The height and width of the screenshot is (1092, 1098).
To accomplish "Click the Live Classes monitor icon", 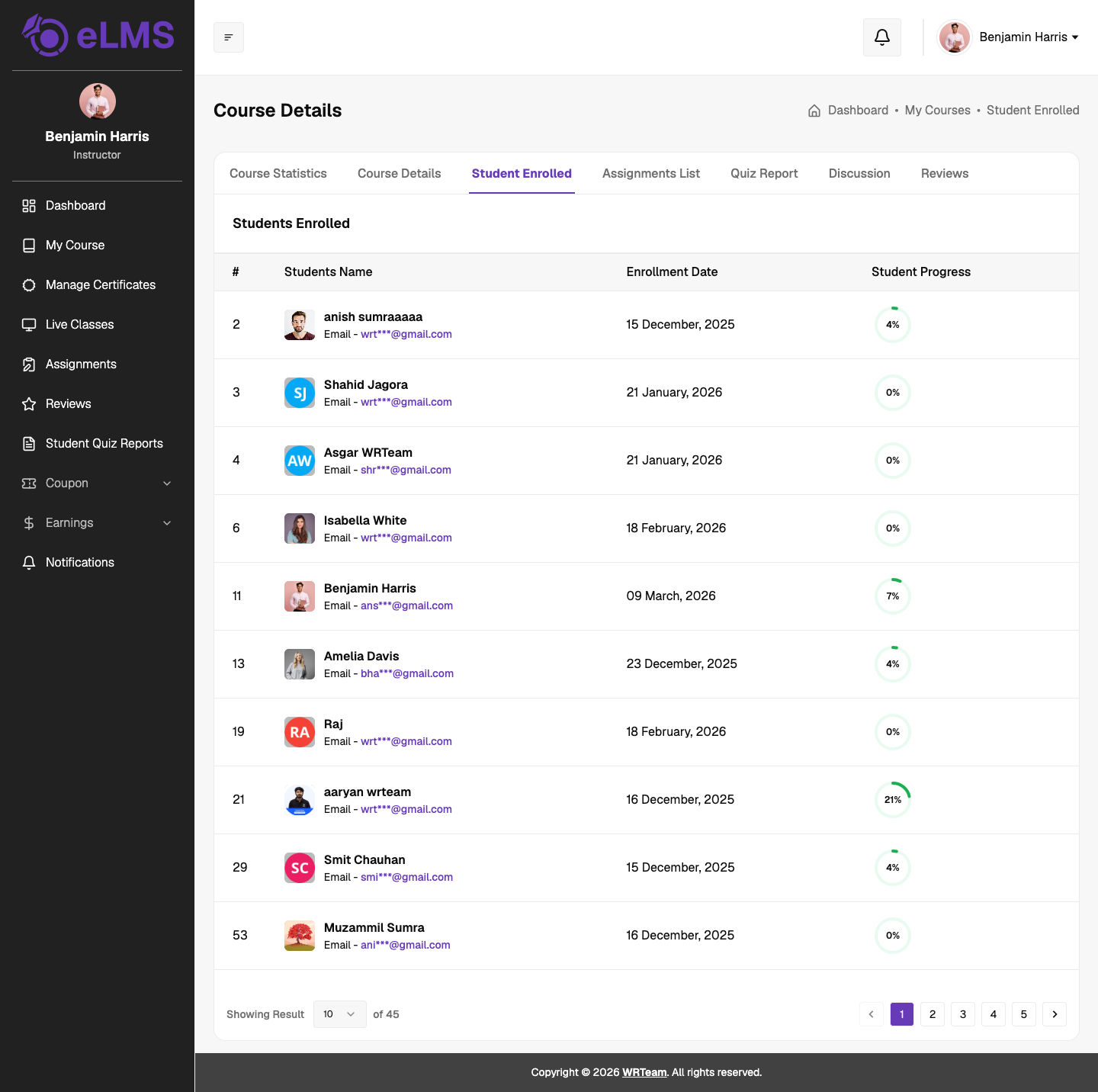I will [29, 325].
